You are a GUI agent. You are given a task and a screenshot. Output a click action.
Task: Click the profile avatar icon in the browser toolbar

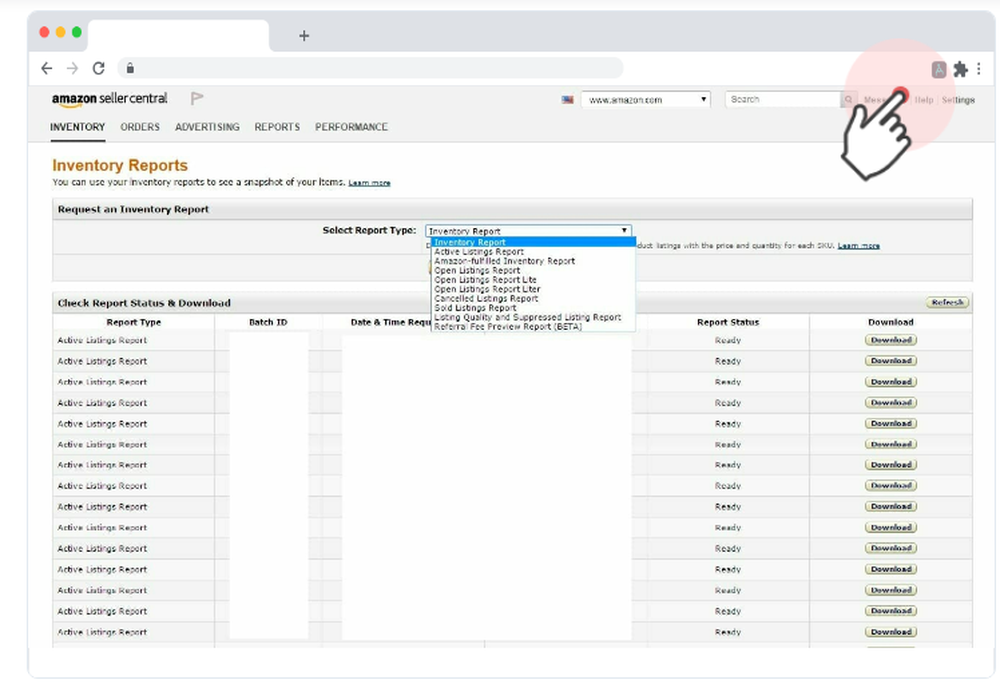[939, 70]
